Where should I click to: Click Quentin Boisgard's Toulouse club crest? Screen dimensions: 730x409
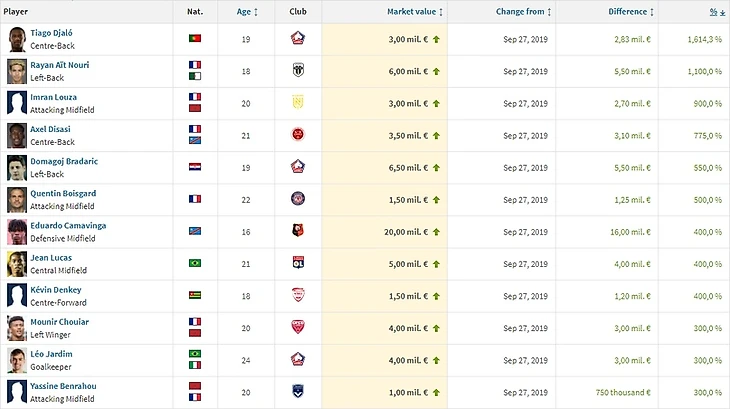click(x=297, y=199)
